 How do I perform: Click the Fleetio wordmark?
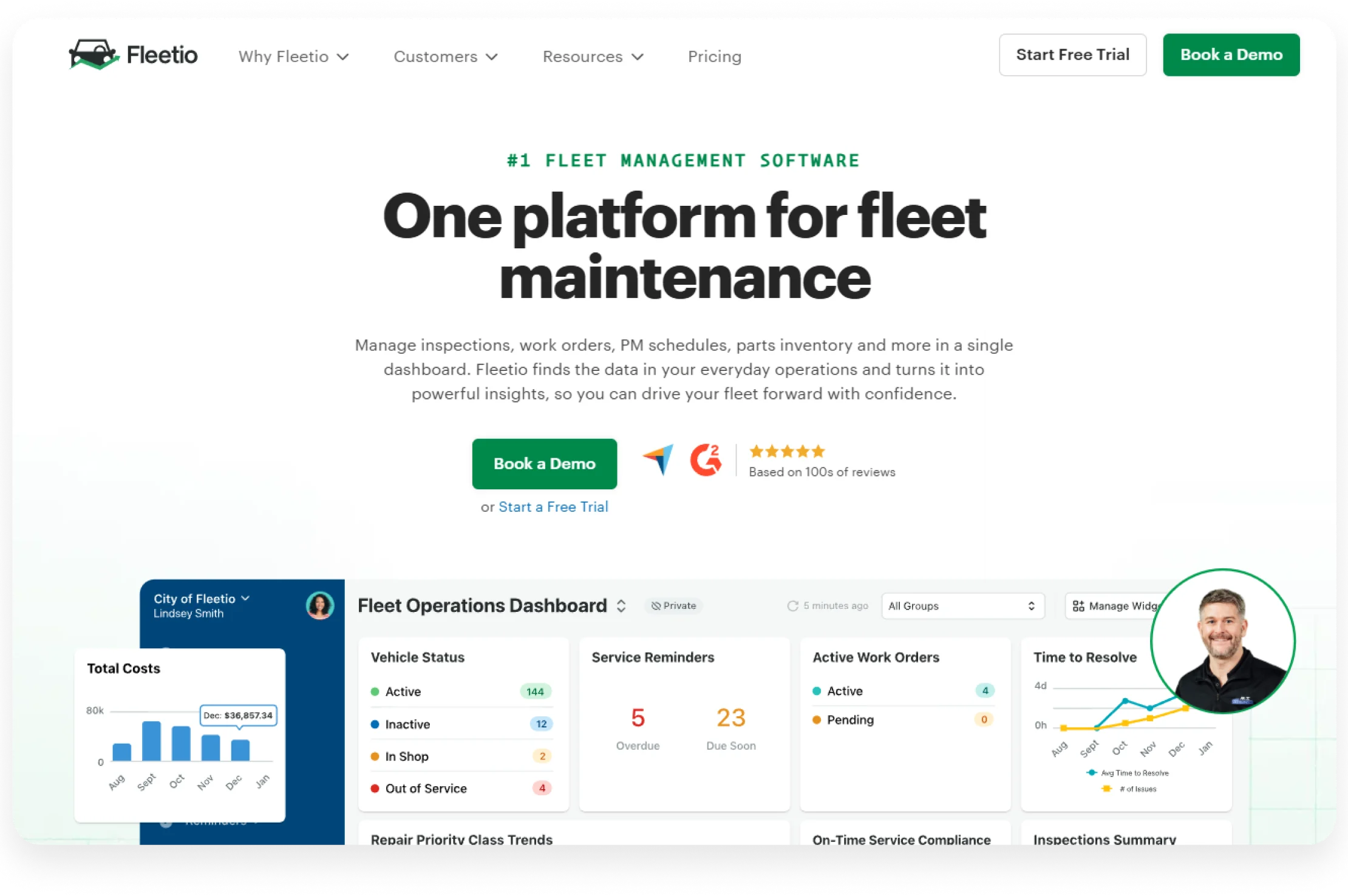162,55
